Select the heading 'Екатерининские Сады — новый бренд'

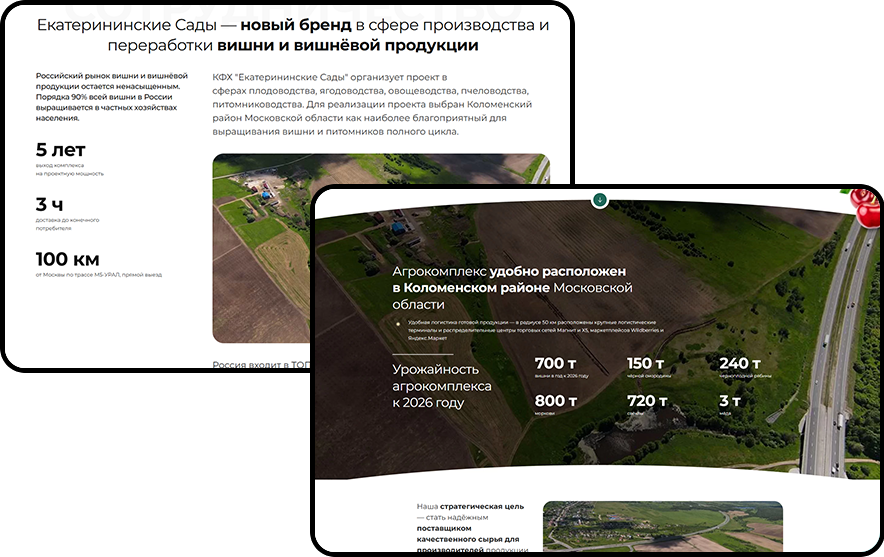click(293, 35)
